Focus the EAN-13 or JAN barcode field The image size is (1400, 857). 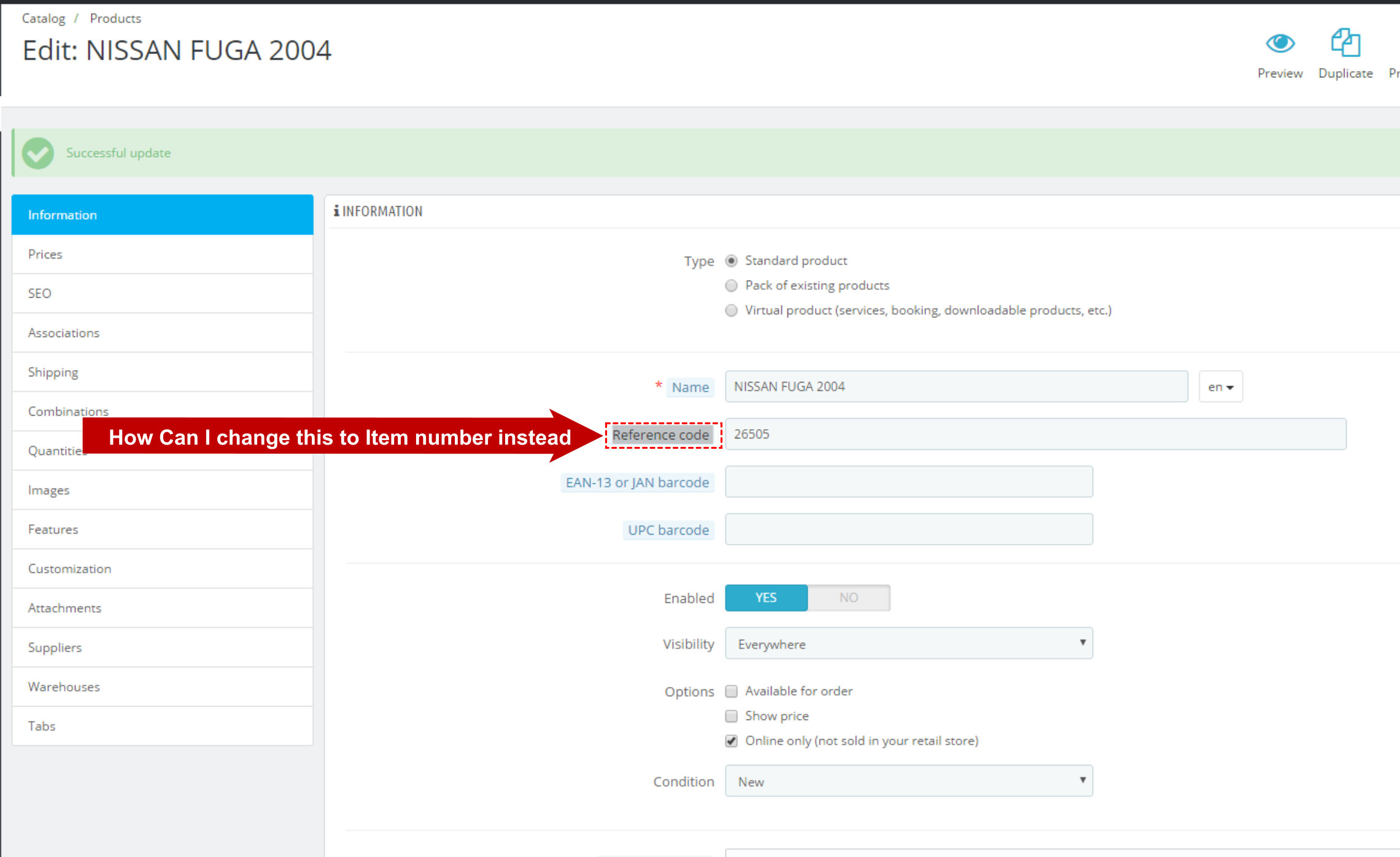click(x=908, y=482)
